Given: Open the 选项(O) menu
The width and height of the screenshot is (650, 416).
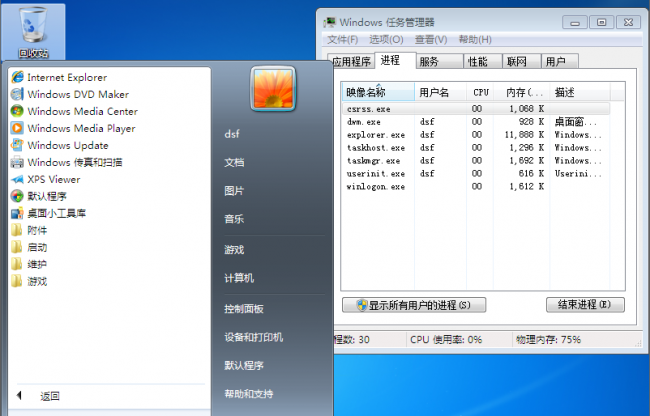Looking at the screenshot, I should (386, 39).
